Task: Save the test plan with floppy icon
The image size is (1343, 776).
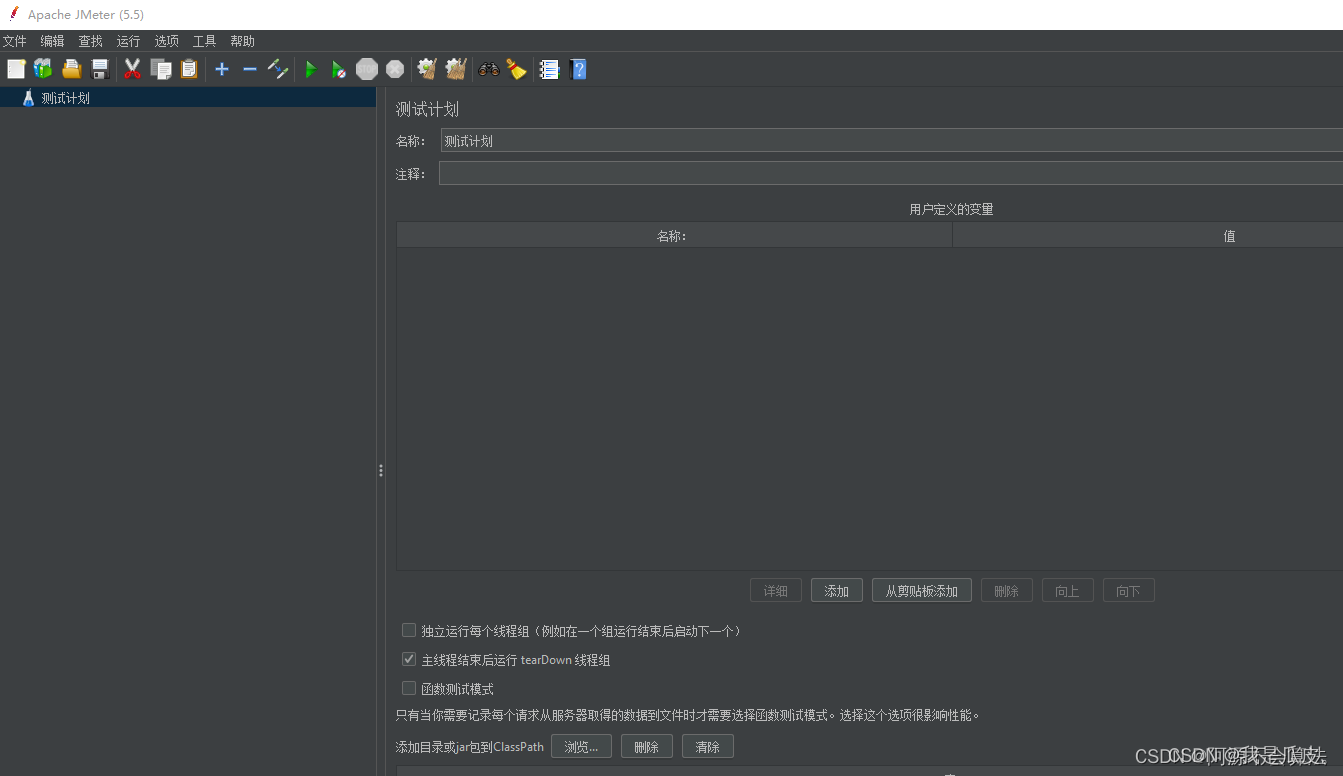Action: (x=99, y=69)
